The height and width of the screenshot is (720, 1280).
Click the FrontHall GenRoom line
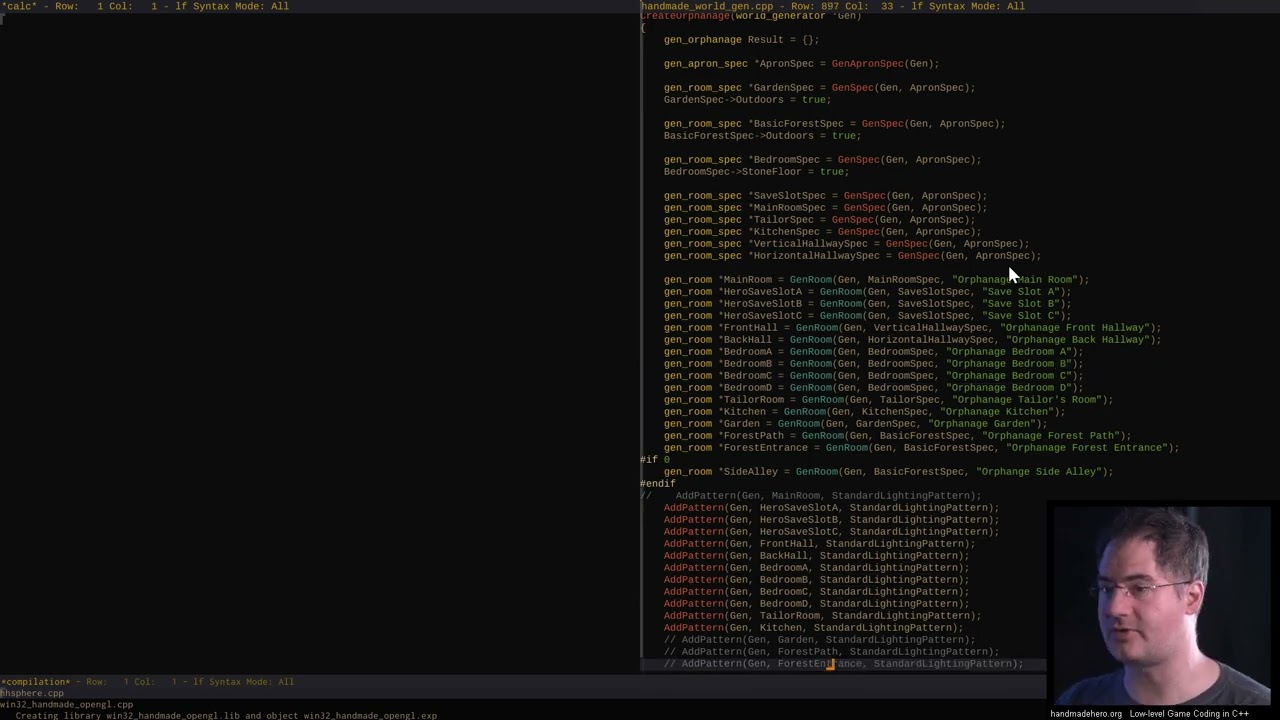pos(912,328)
